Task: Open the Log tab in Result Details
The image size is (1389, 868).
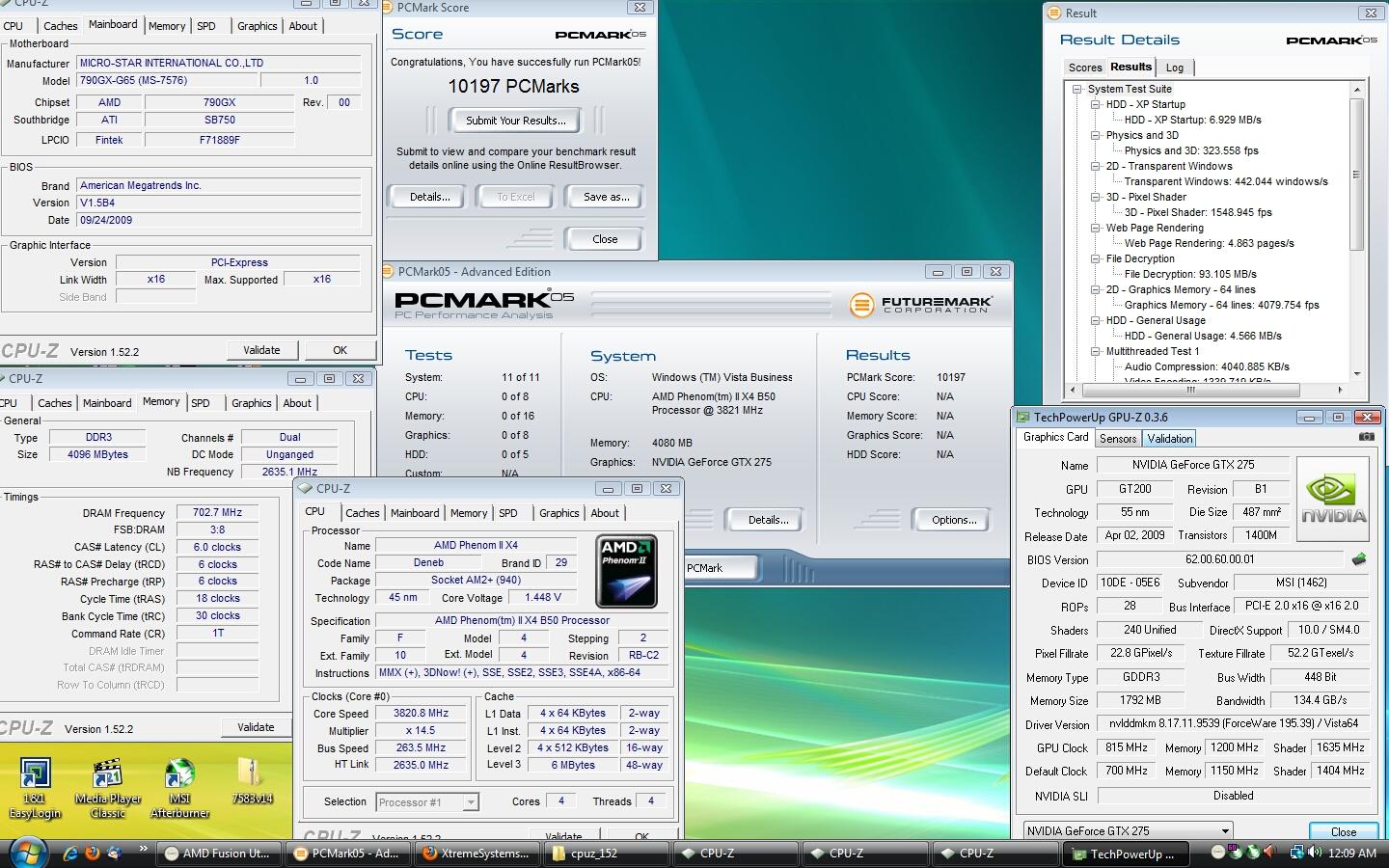Action: point(1174,68)
